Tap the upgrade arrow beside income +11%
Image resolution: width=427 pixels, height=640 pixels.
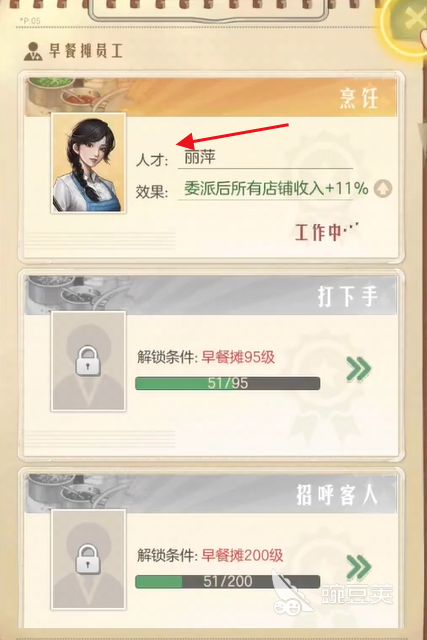383,189
